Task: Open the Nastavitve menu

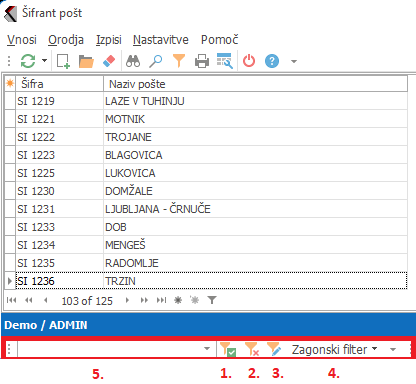Action: pos(161,40)
